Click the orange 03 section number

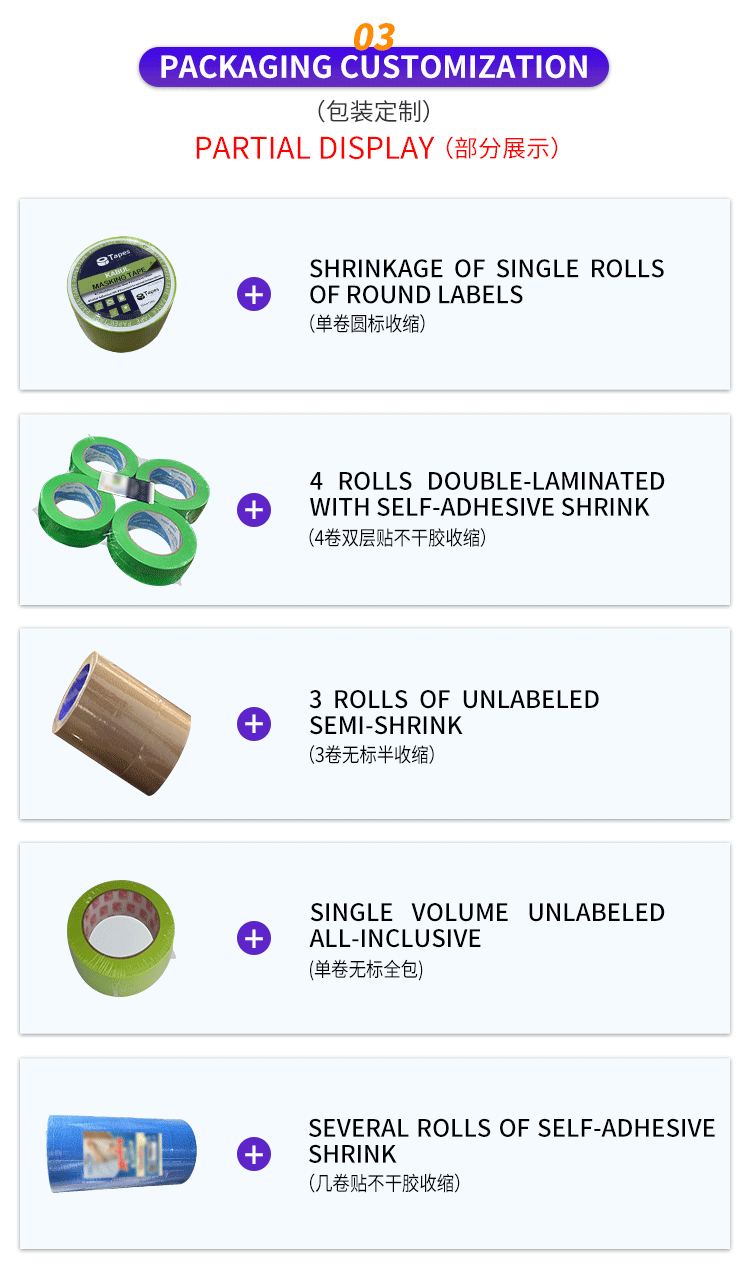(374, 37)
